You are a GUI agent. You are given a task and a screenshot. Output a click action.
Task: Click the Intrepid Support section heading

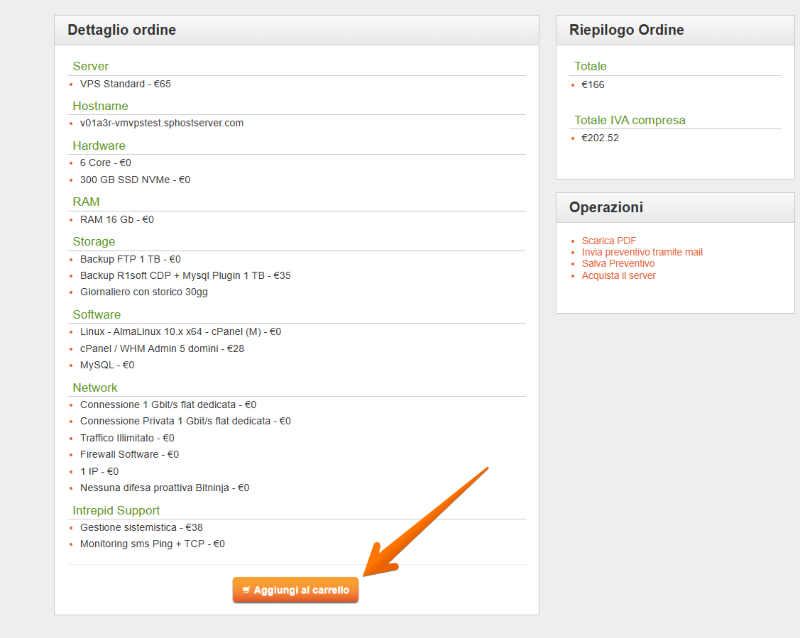tap(116, 510)
